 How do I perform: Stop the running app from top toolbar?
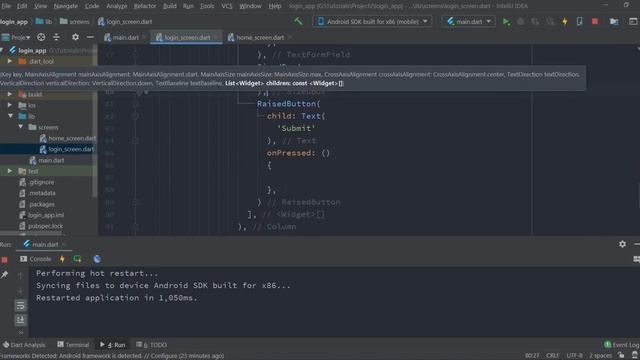pos(595,22)
